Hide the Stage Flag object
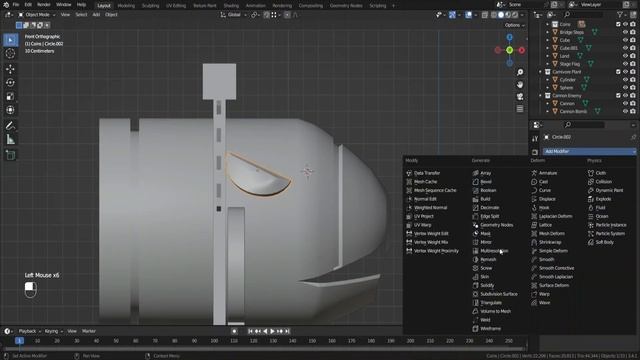 [x=625, y=64]
